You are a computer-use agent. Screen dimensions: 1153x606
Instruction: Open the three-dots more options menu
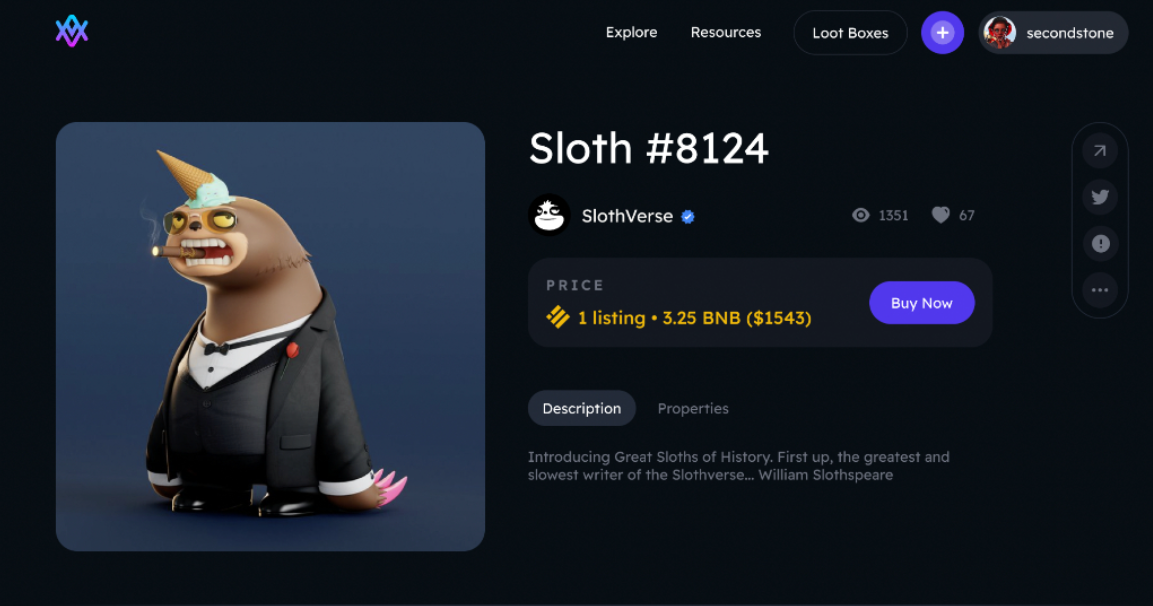point(1100,290)
